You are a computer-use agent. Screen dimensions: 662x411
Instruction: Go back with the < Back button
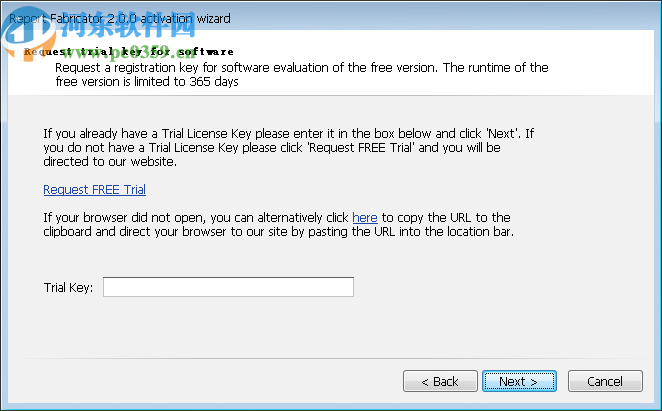(x=440, y=381)
